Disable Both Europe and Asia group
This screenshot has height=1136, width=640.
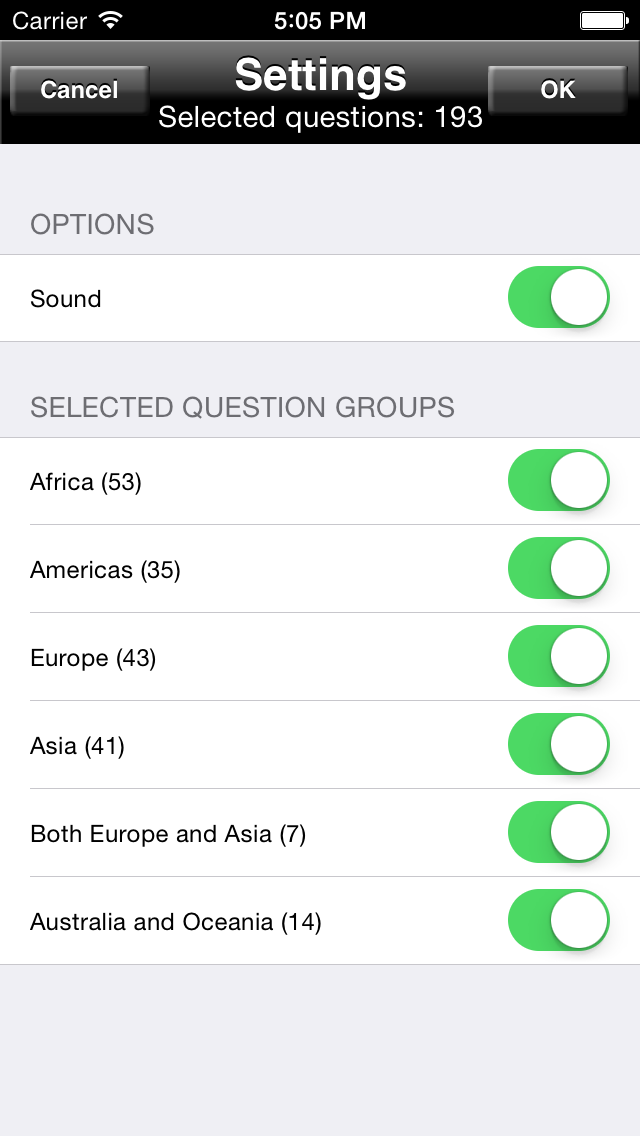558,832
